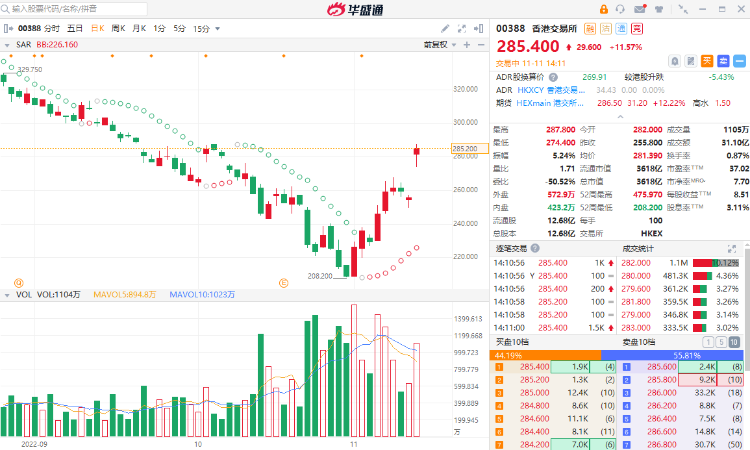Select ask level 7 price 286.800
Image resolution: width=750 pixels, height=450 pixels.
pyautogui.click(x=662, y=445)
